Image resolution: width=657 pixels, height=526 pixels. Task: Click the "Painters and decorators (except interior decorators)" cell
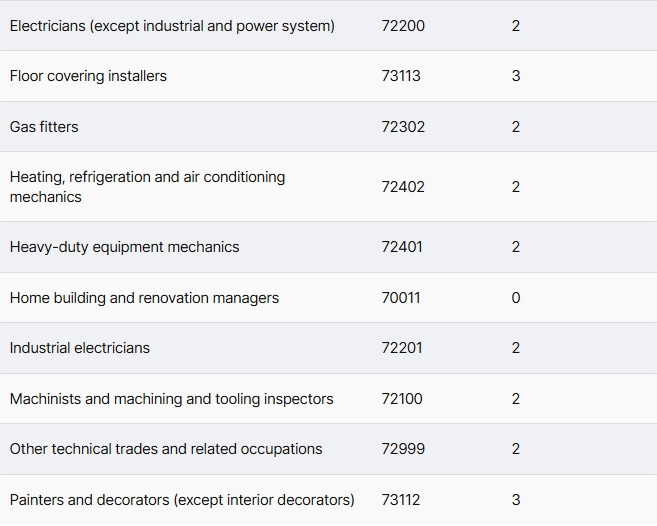pos(182,500)
